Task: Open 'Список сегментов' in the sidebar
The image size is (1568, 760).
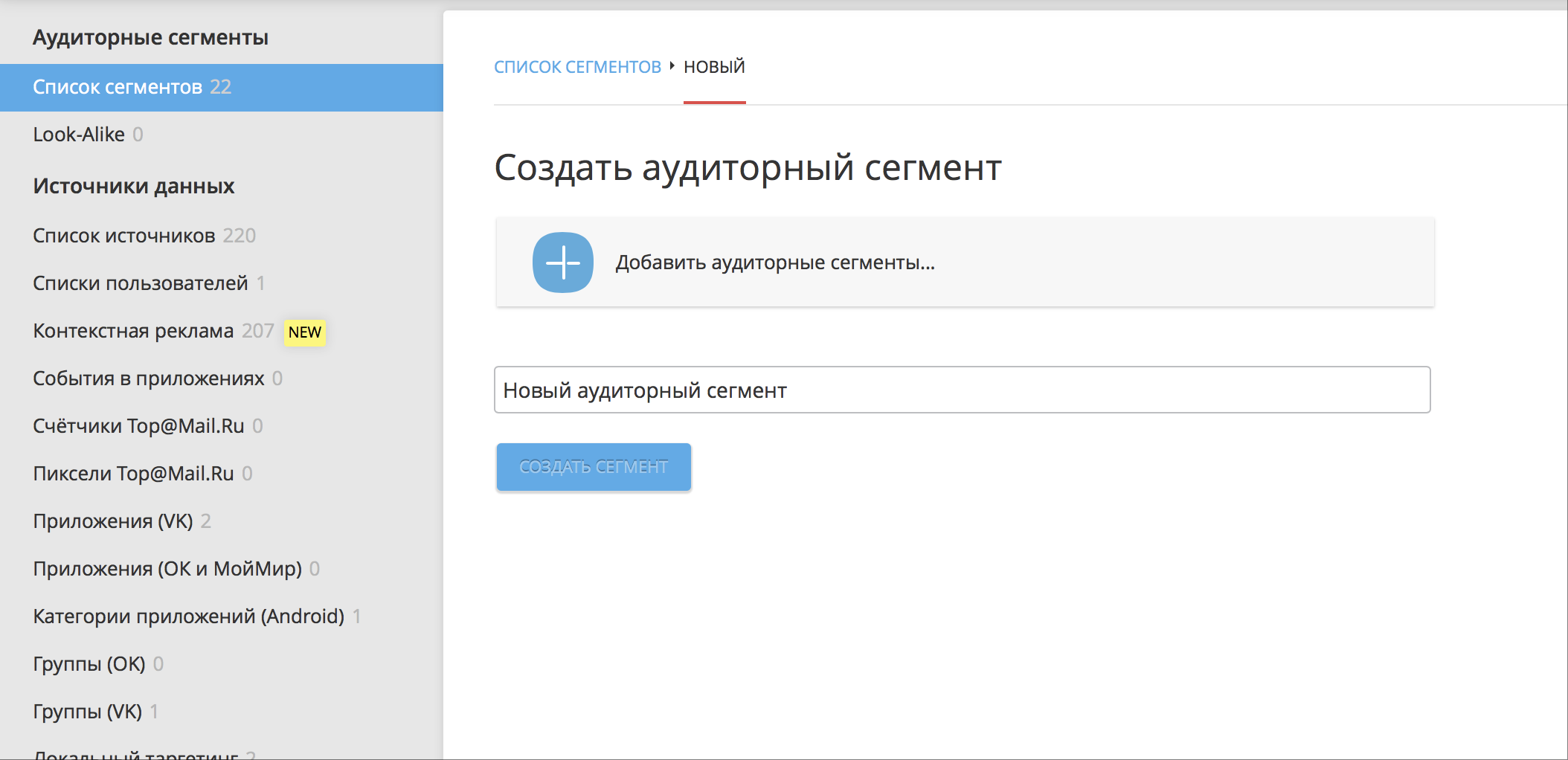Action: [118, 87]
